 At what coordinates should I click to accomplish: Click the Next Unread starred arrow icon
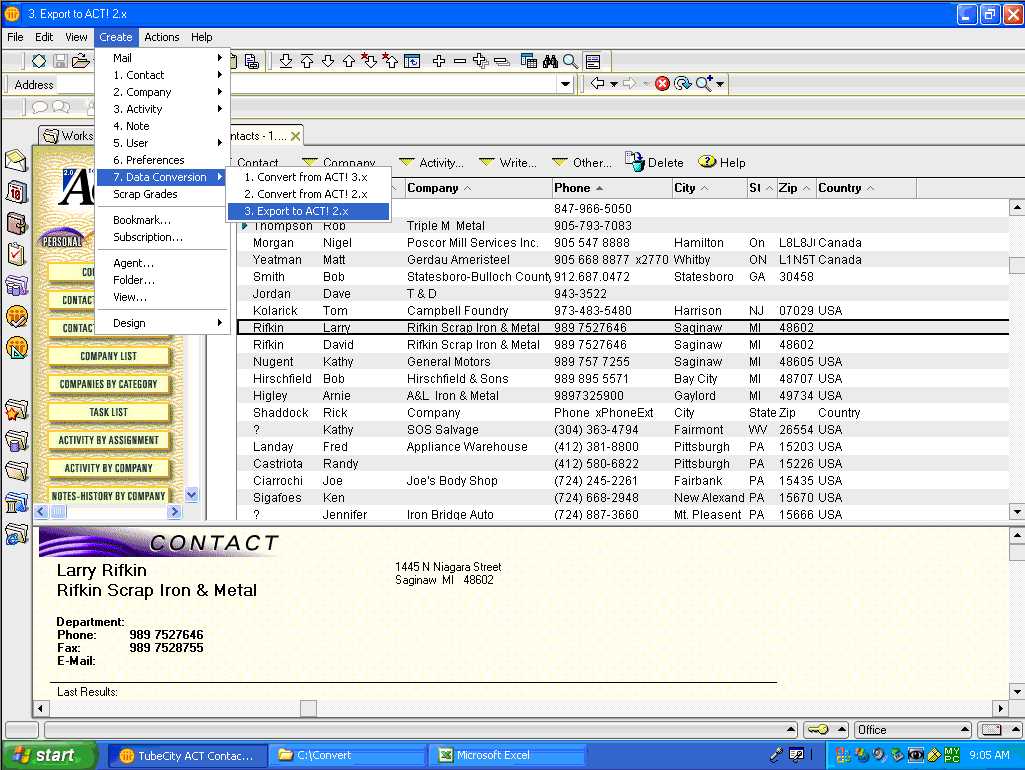click(369, 61)
